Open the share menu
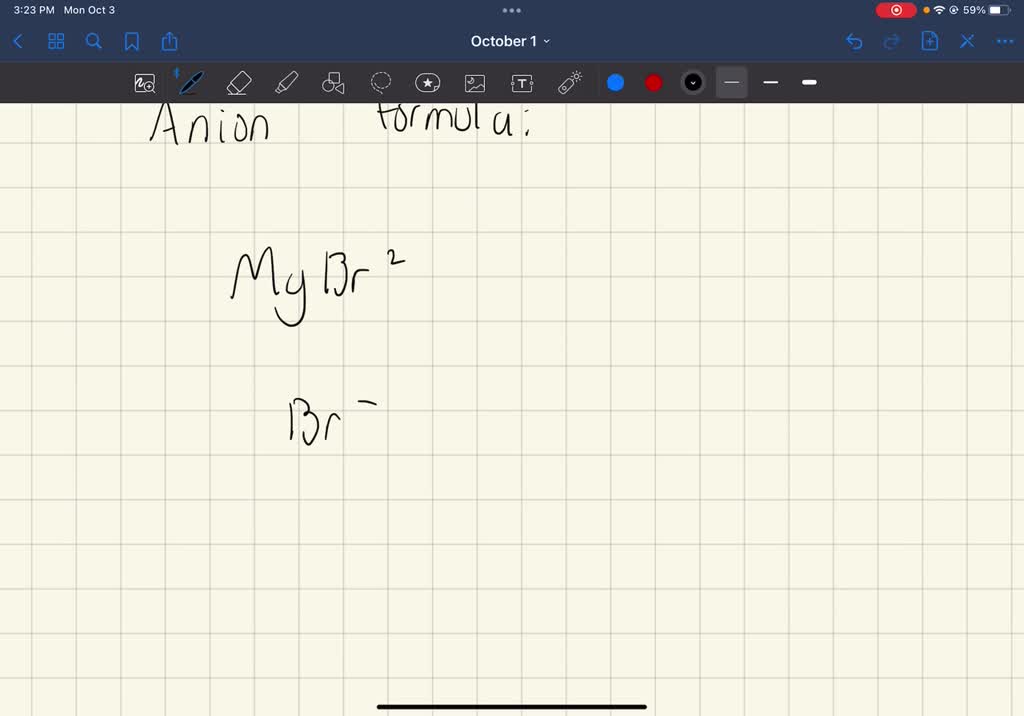 point(169,41)
